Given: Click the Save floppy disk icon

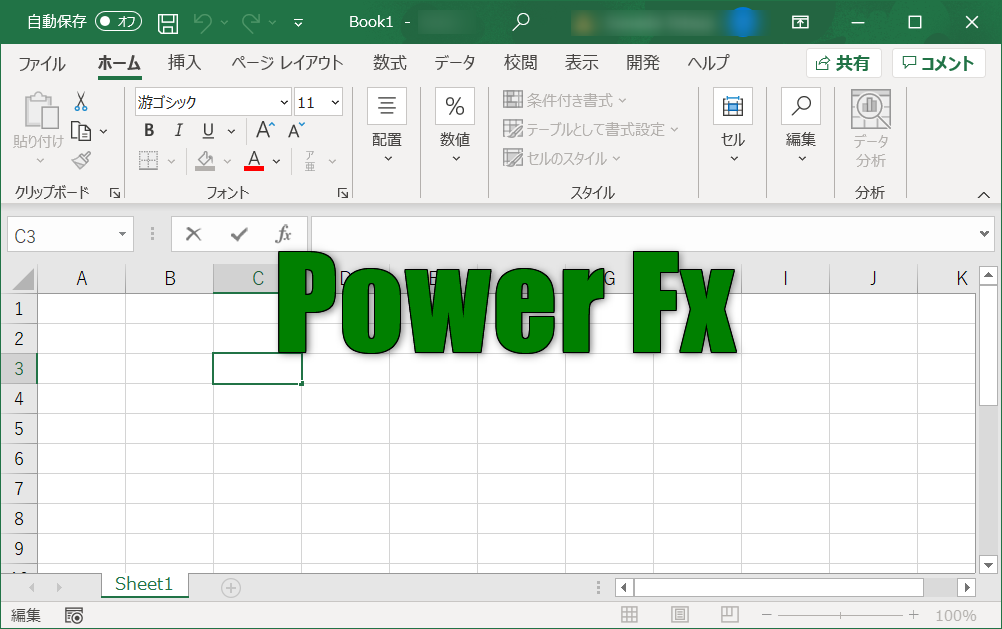Looking at the screenshot, I should pos(169,22).
